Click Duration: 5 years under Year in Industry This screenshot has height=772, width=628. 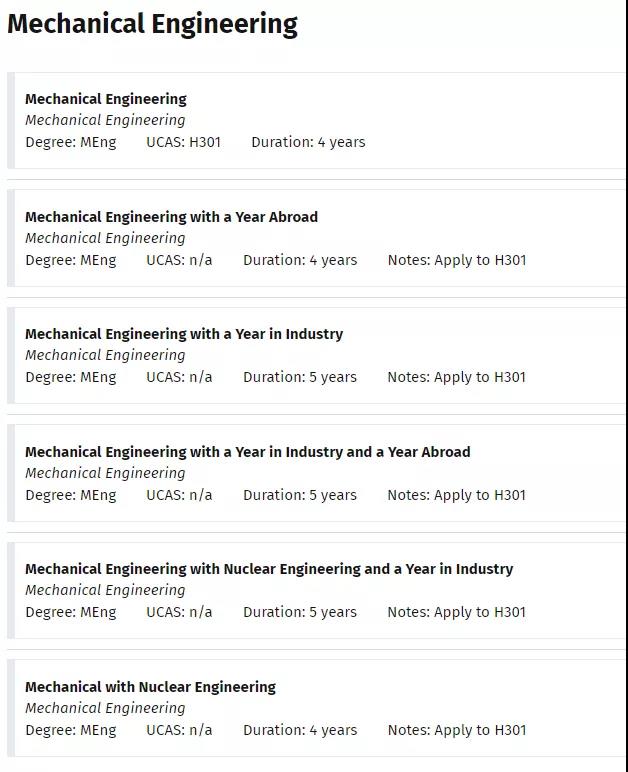pos(300,377)
